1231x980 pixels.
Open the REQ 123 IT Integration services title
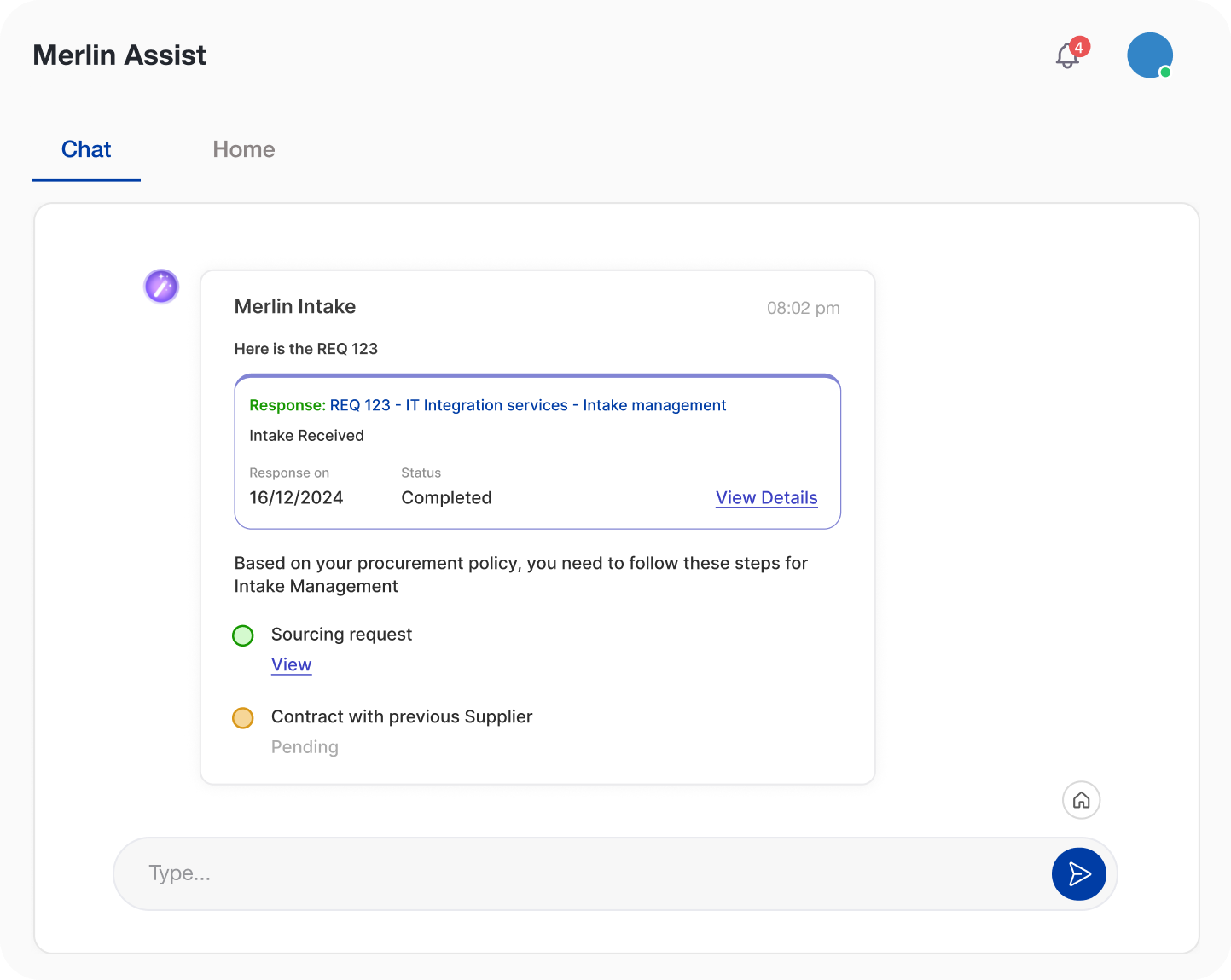tap(527, 405)
